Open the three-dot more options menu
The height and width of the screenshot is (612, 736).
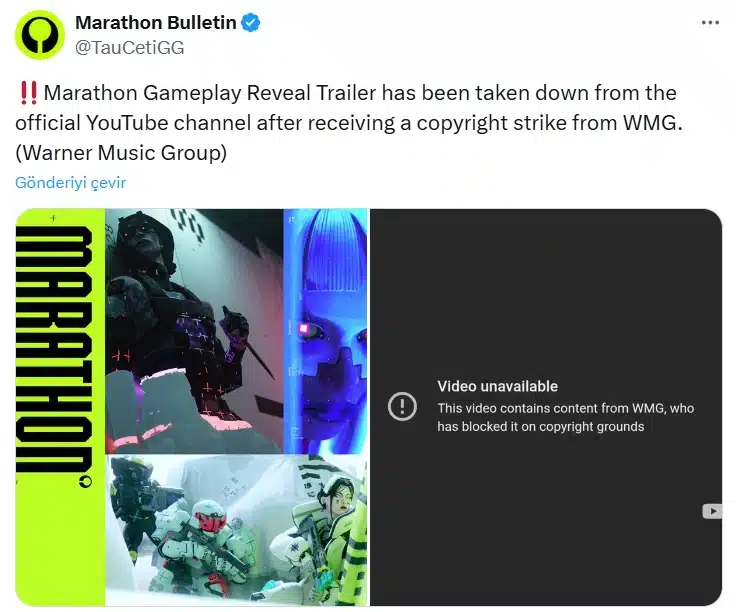[x=710, y=23]
